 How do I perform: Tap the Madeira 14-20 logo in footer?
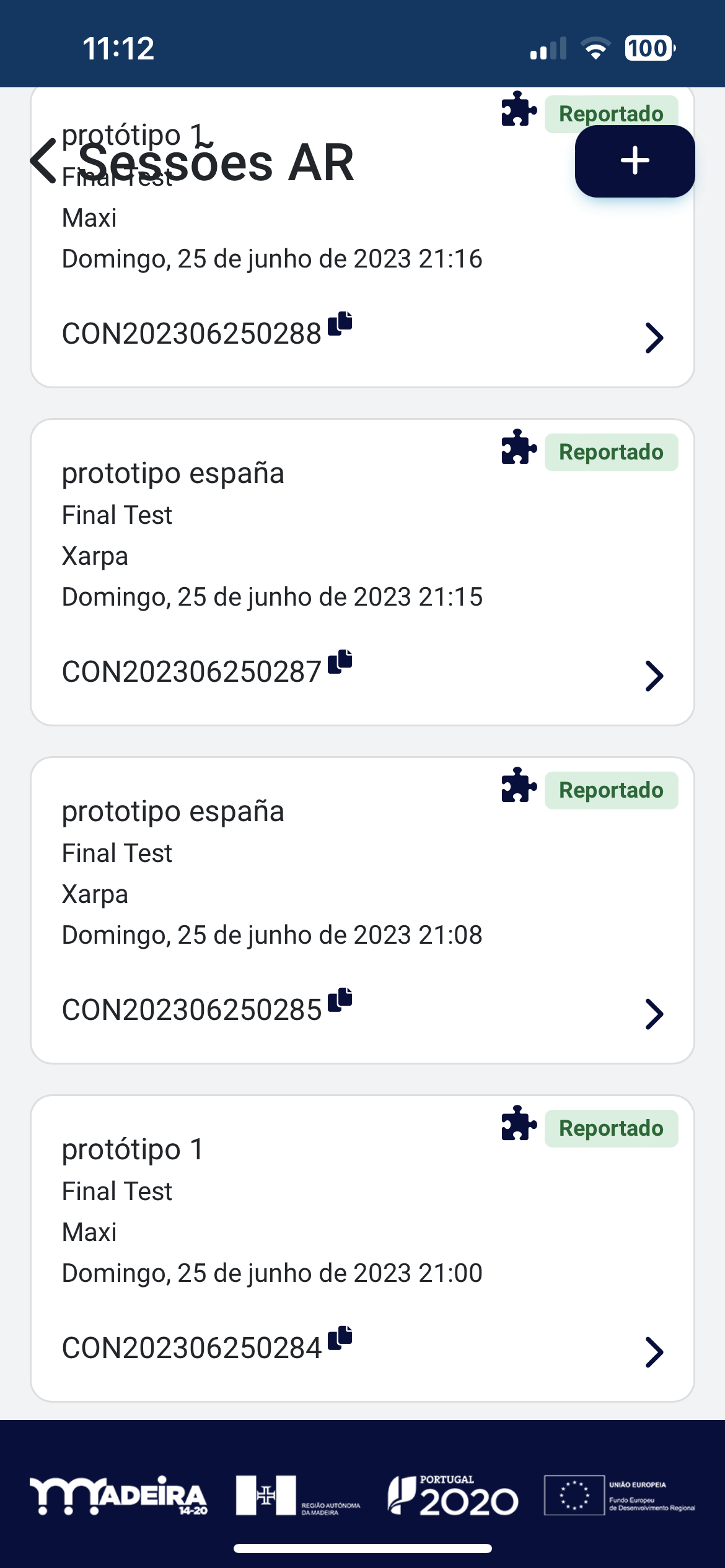(x=118, y=1496)
